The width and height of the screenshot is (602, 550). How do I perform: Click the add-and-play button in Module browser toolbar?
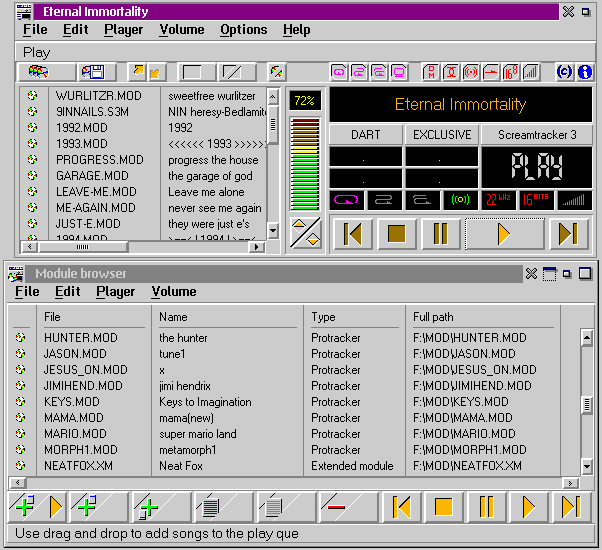pyautogui.click(x=38, y=507)
